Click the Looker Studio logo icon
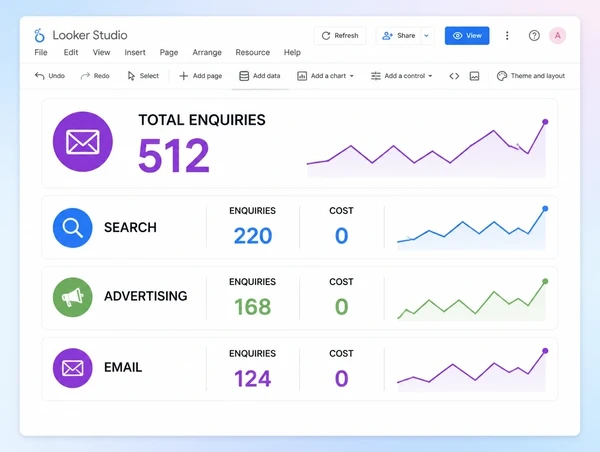600x452 pixels. coord(39,35)
